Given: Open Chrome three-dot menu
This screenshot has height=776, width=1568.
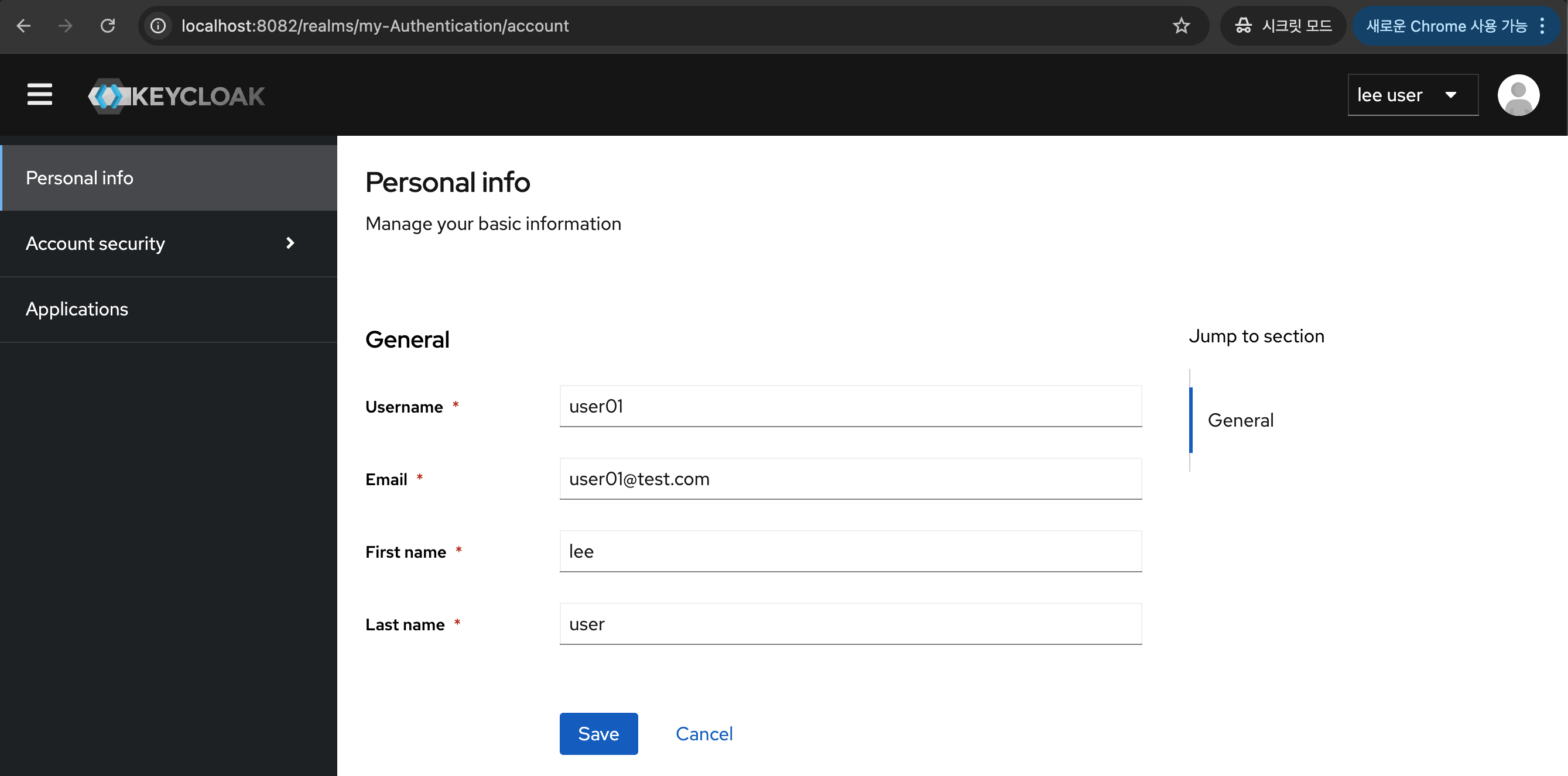Looking at the screenshot, I should pos(1542,26).
